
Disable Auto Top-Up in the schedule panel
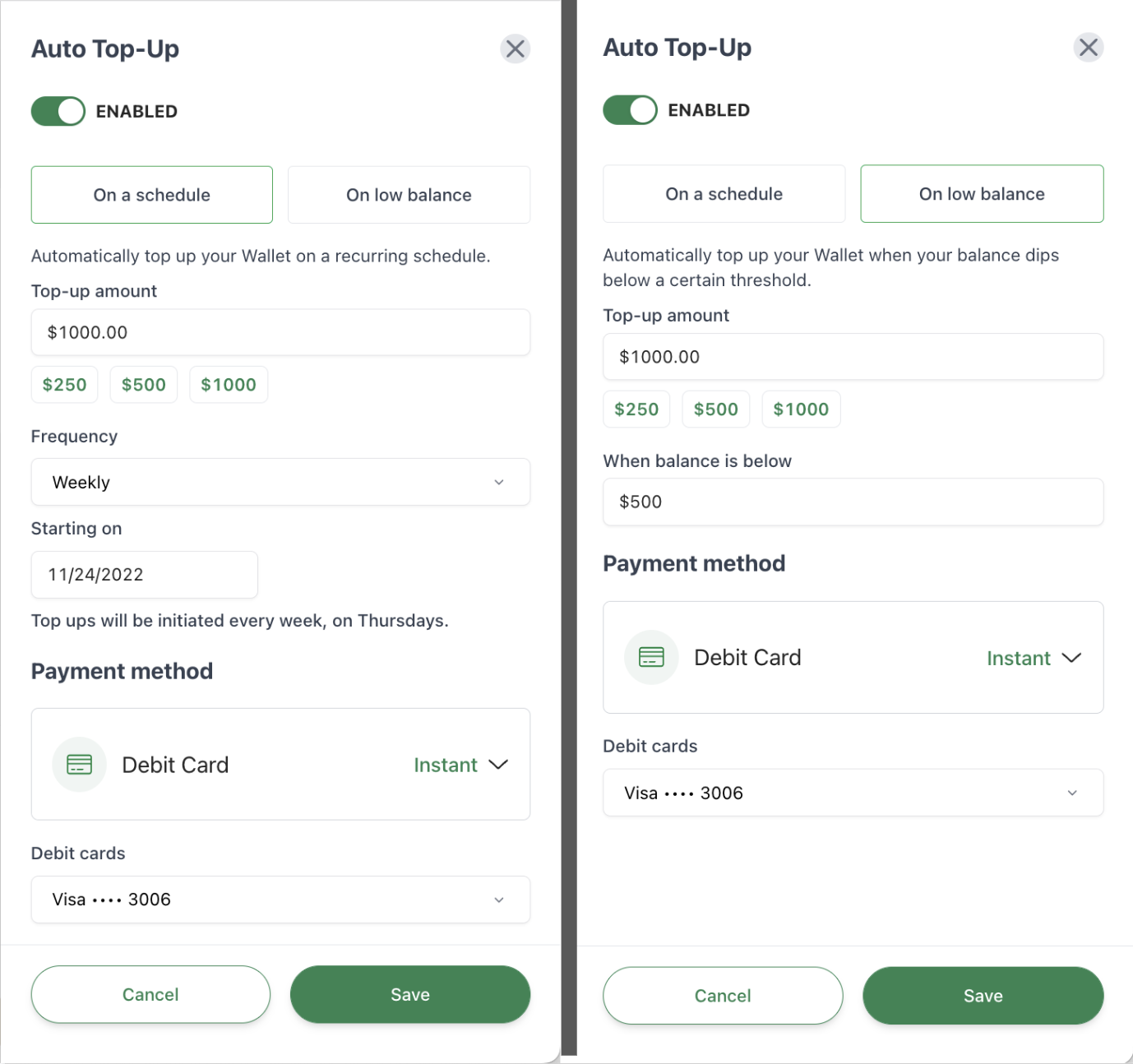click(x=58, y=111)
